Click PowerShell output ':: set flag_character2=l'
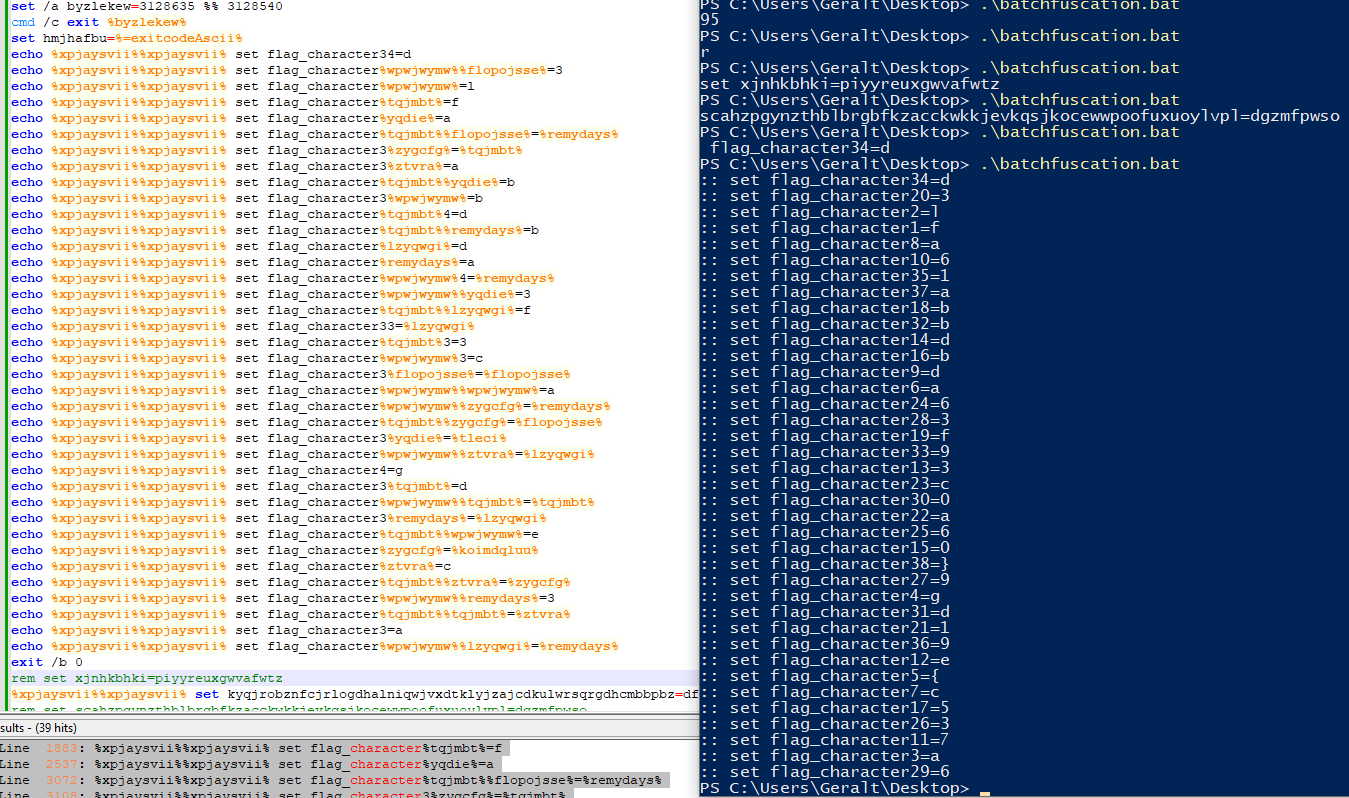This screenshot has width=1349, height=798. tap(821, 212)
